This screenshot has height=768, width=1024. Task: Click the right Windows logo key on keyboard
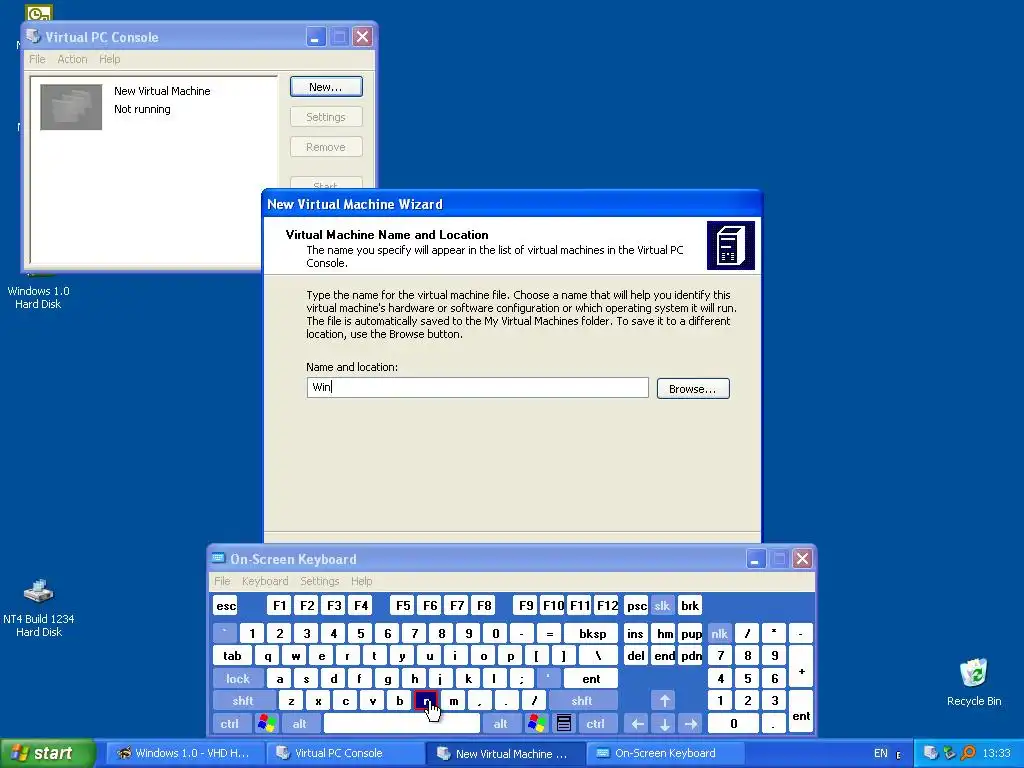click(x=537, y=723)
